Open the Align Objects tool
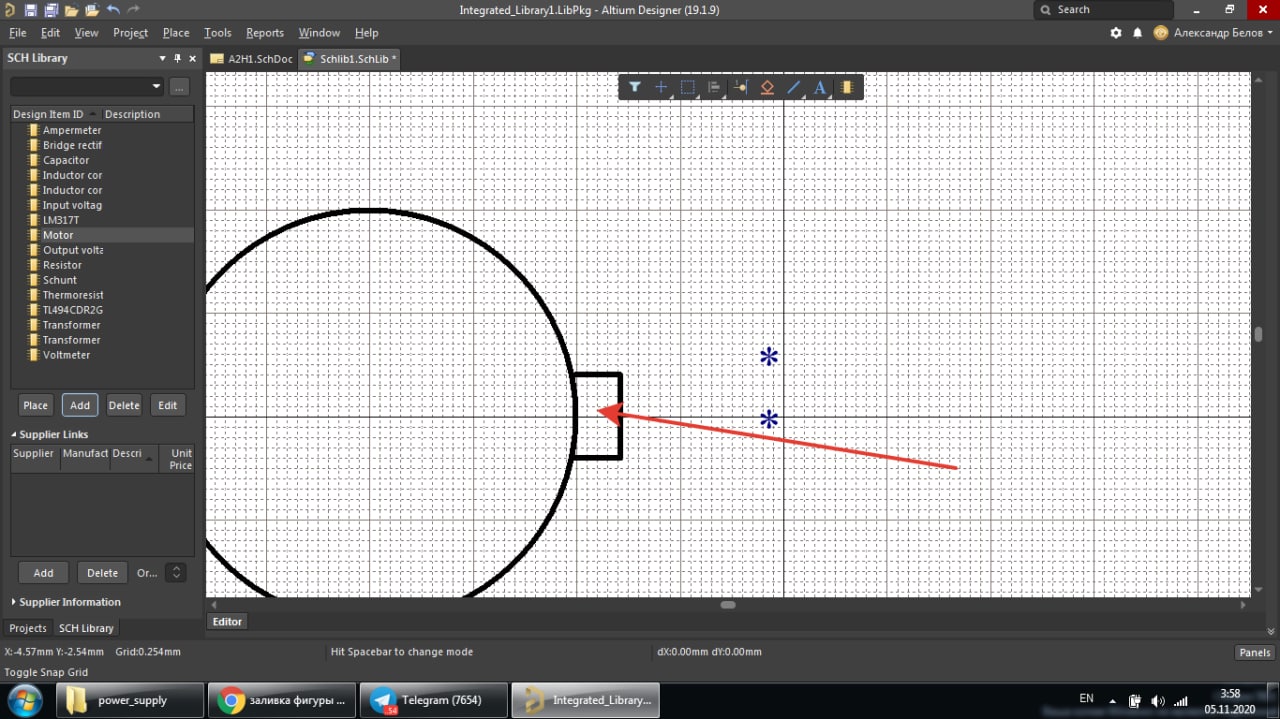The image size is (1280, 719). click(x=714, y=88)
